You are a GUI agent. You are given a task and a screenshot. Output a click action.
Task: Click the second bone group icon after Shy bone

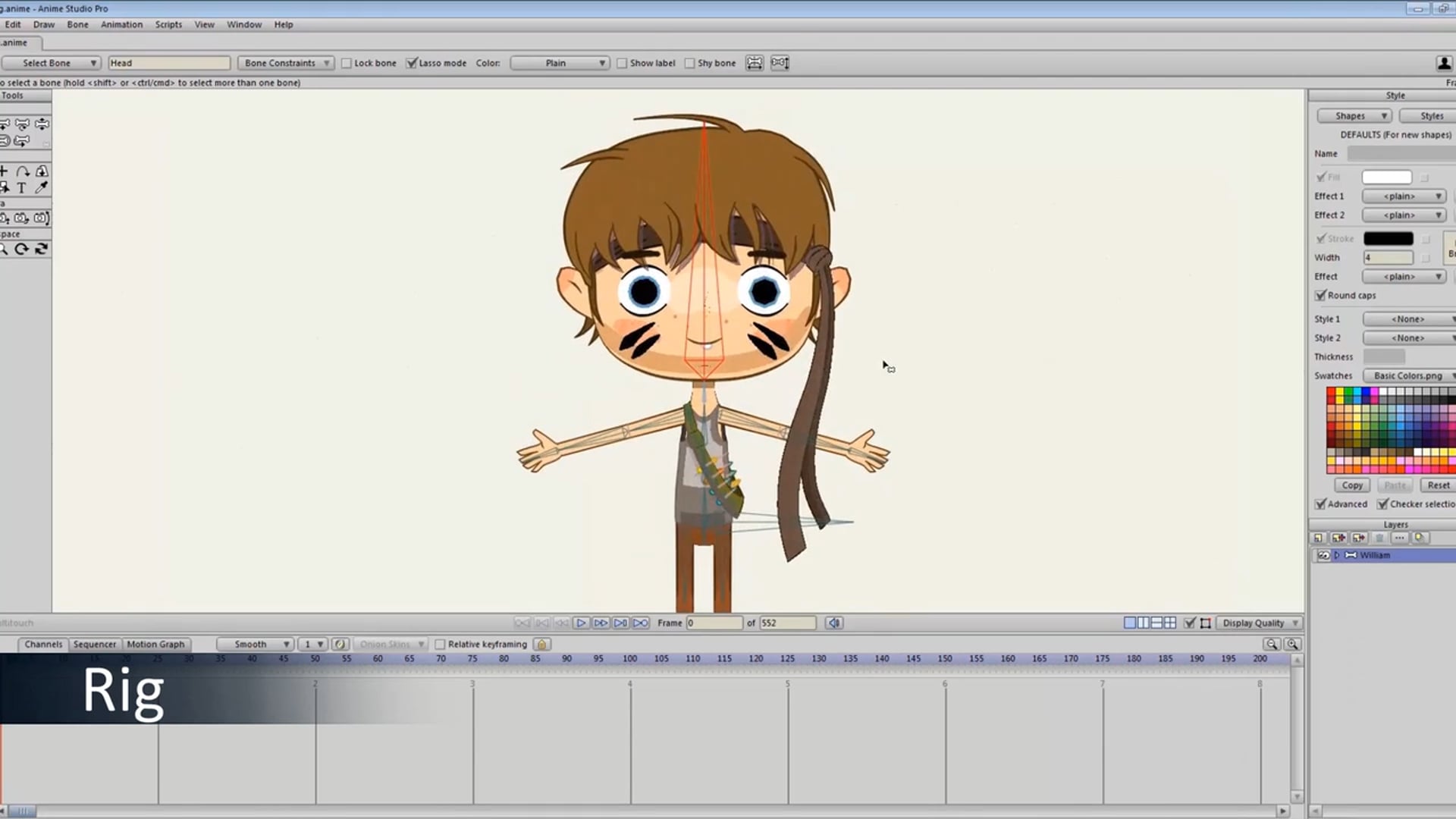pos(780,63)
